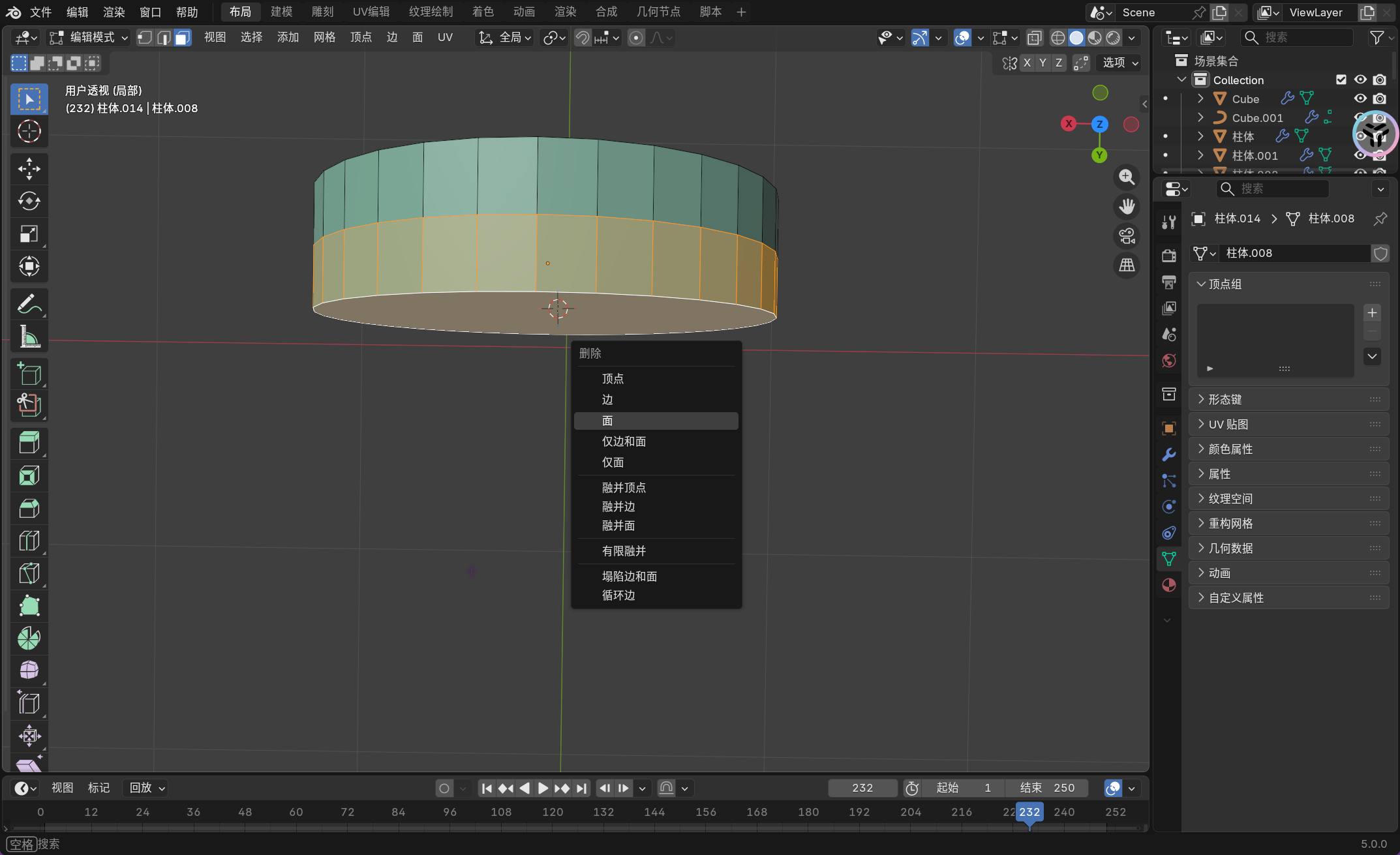
Task: Select the Loop Cut tool
Action: pyautogui.click(x=29, y=541)
